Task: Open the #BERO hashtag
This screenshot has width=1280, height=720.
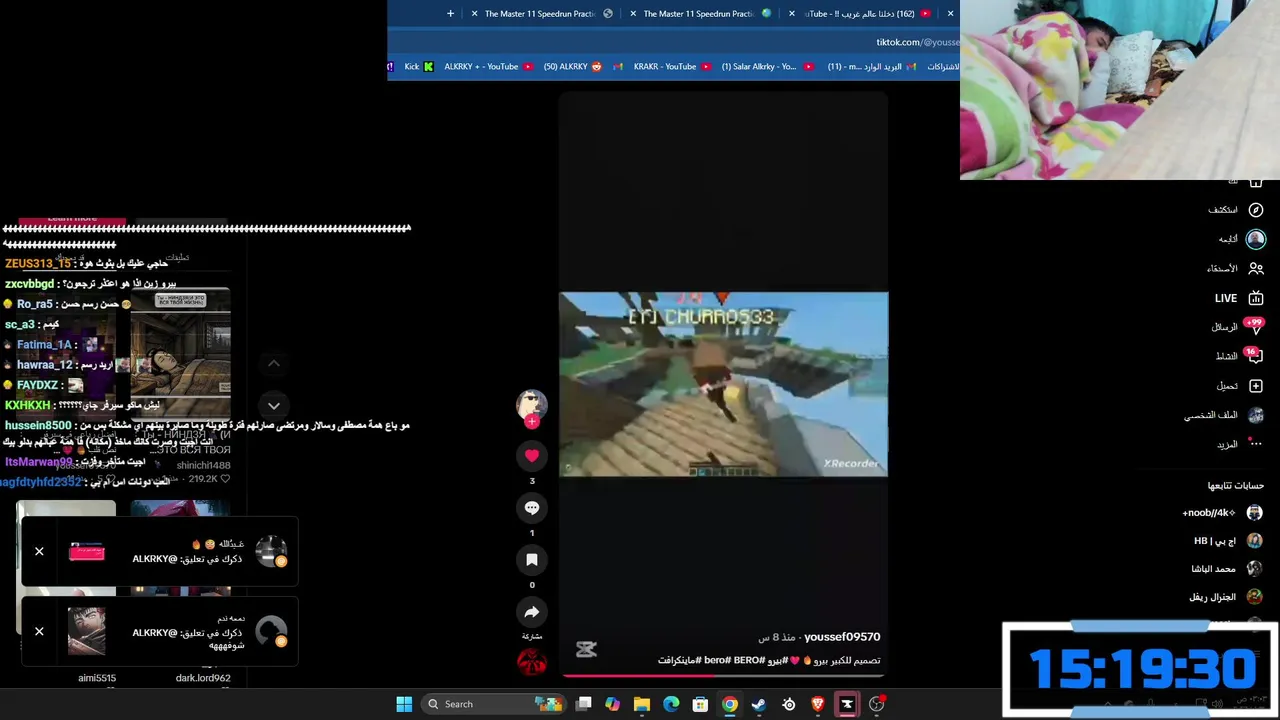Action: pos(749,661)
